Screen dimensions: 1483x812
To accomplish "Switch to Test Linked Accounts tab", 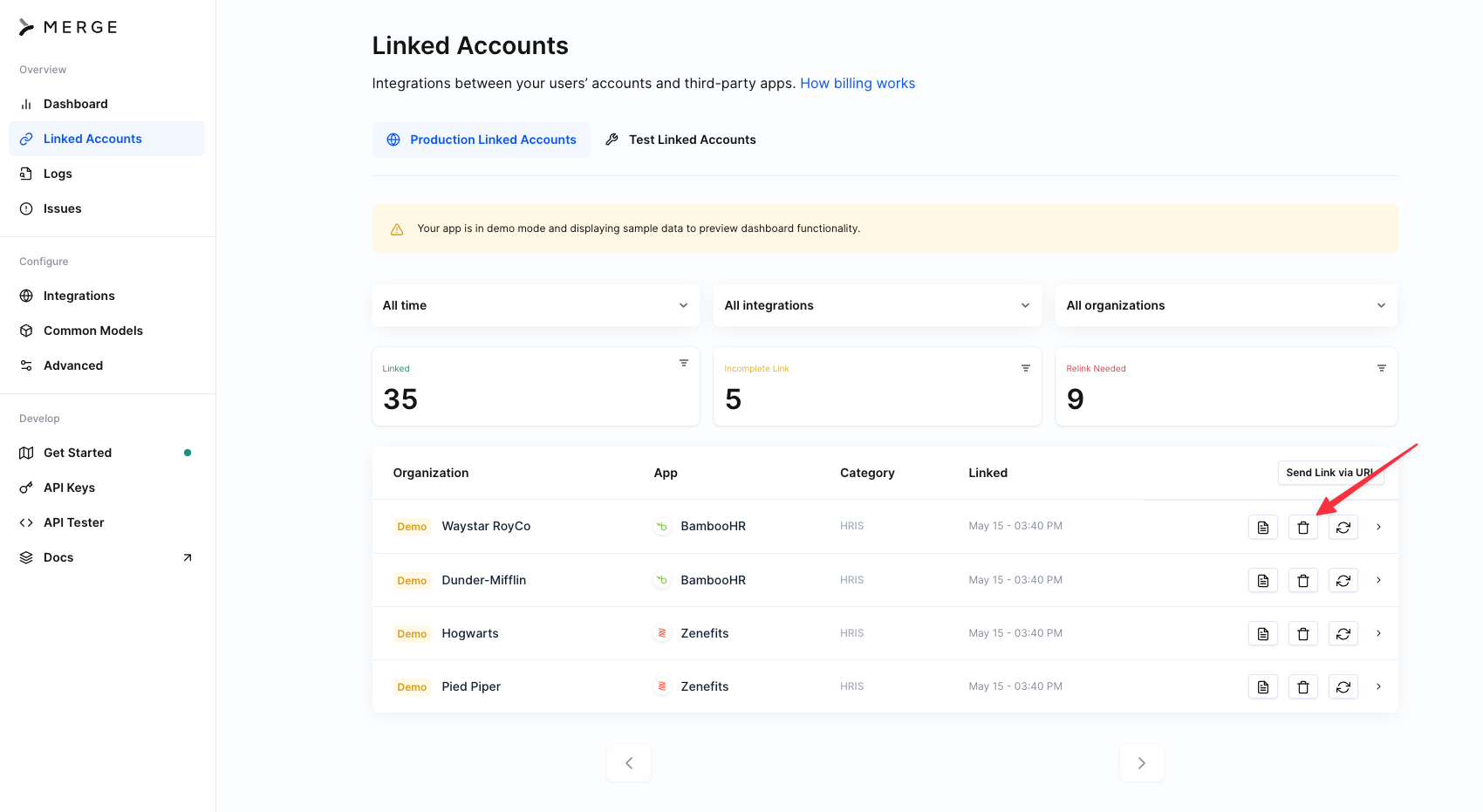I will click(681, 140).
